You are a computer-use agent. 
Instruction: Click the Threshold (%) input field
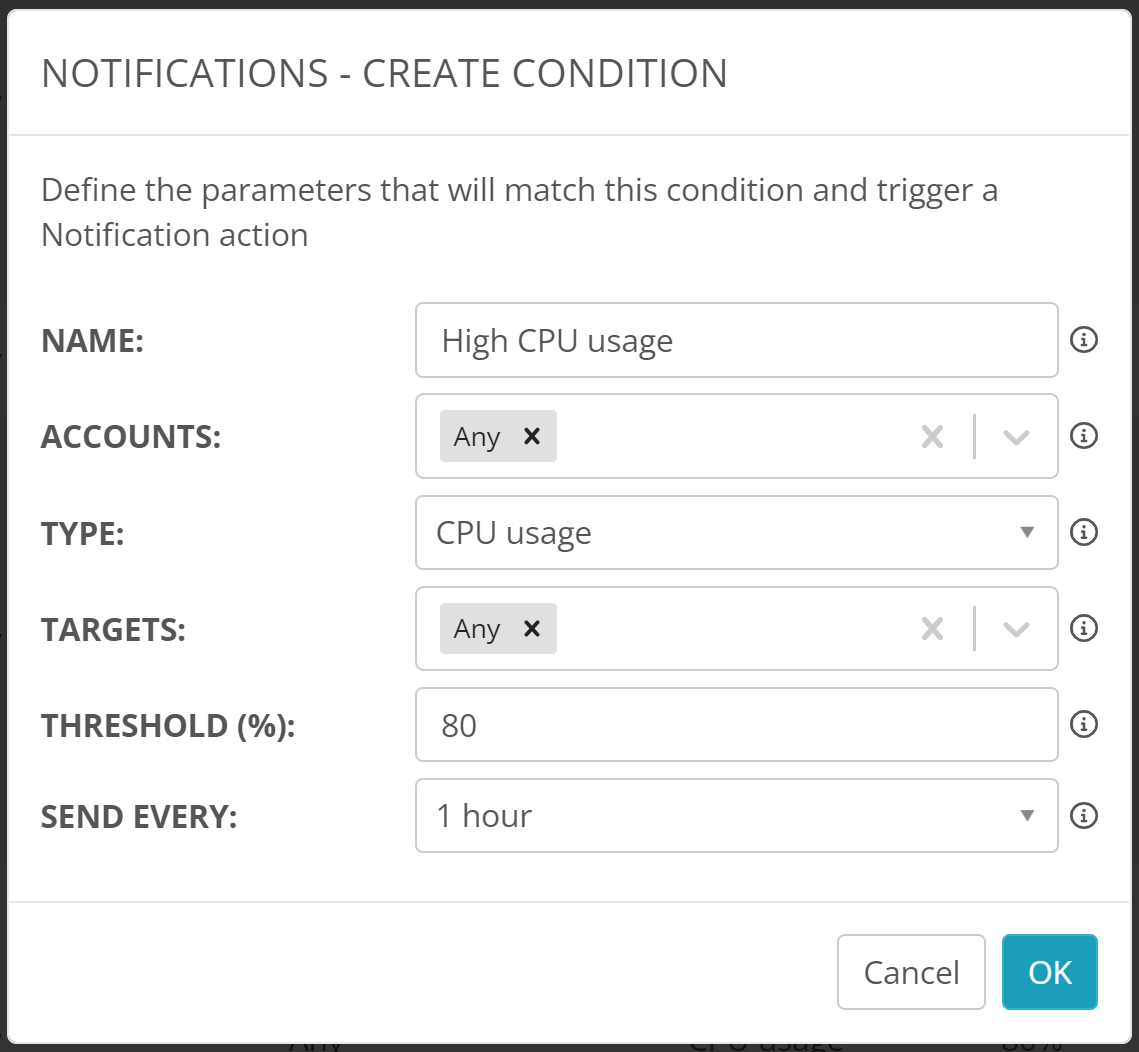point(736,724)
